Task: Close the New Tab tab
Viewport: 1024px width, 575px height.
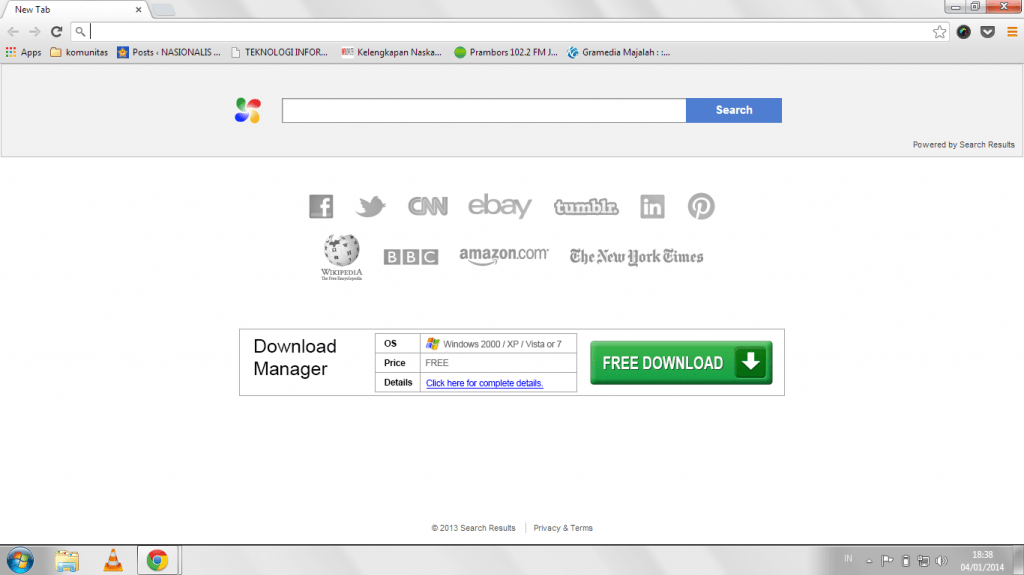Action: pyautogui.click(x=138, y=10)
